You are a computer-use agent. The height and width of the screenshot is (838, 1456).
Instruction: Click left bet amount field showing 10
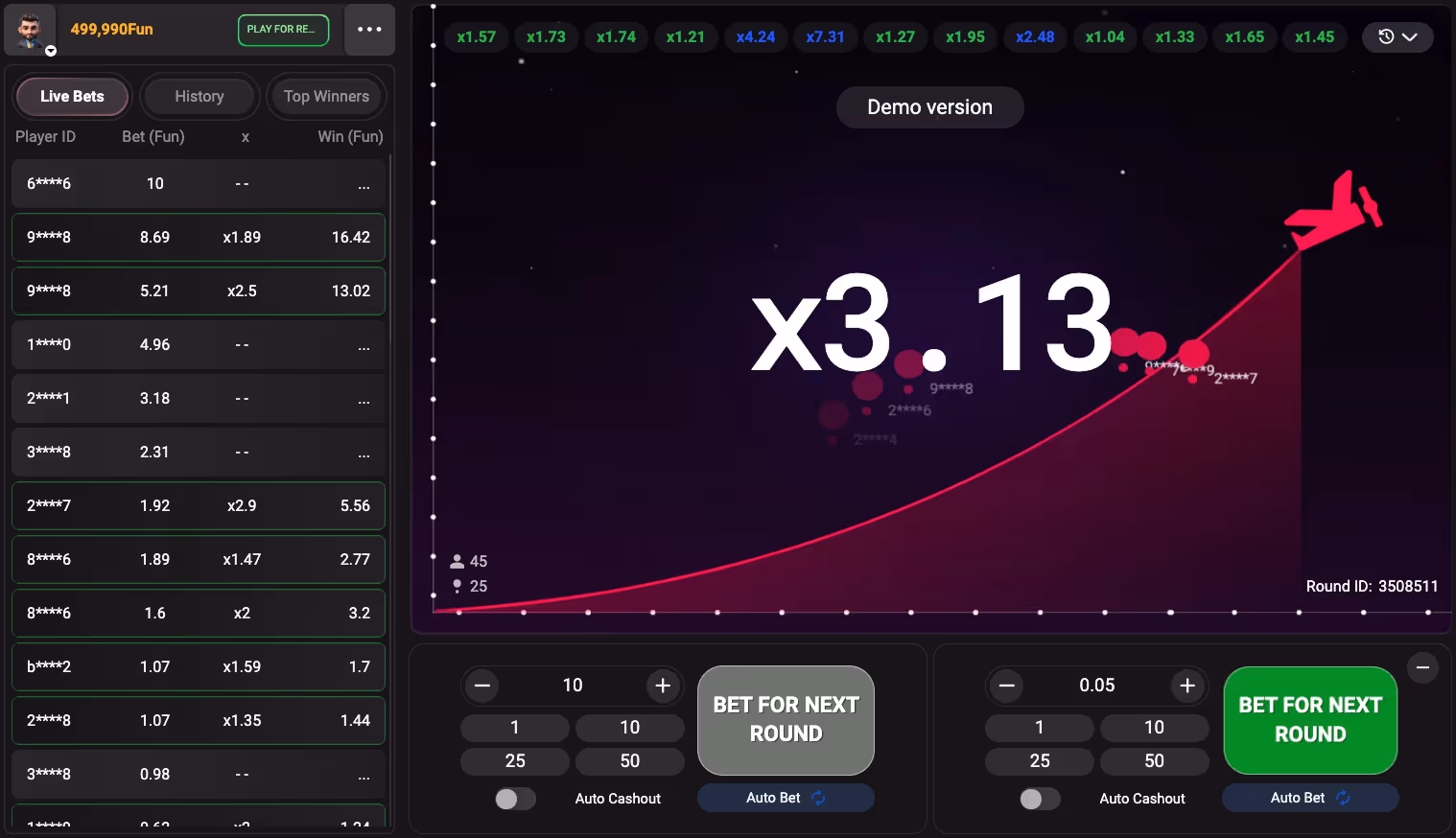click(x=573, y=686)
